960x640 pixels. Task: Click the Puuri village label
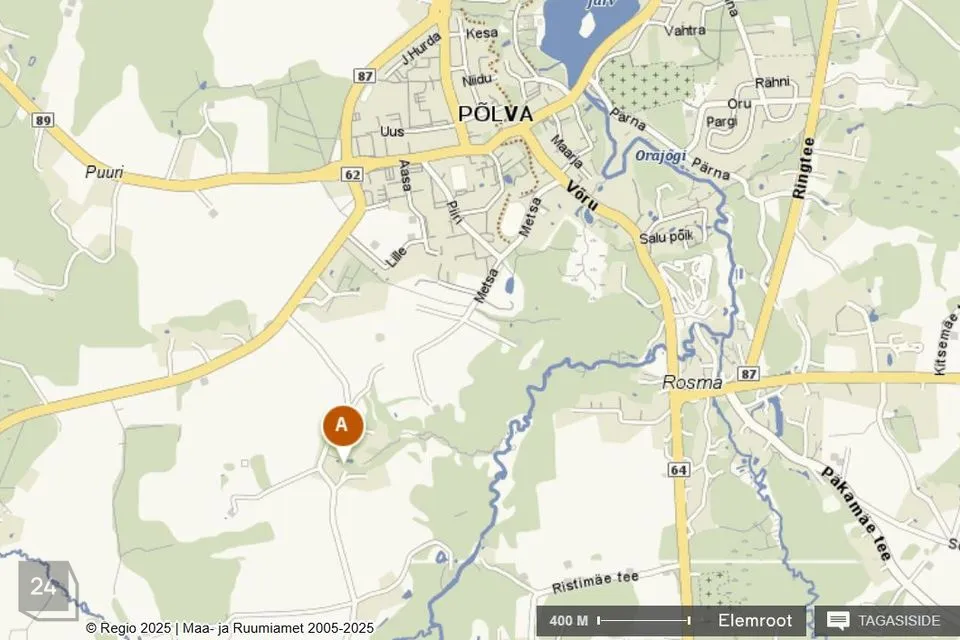[x=104, y=172]
